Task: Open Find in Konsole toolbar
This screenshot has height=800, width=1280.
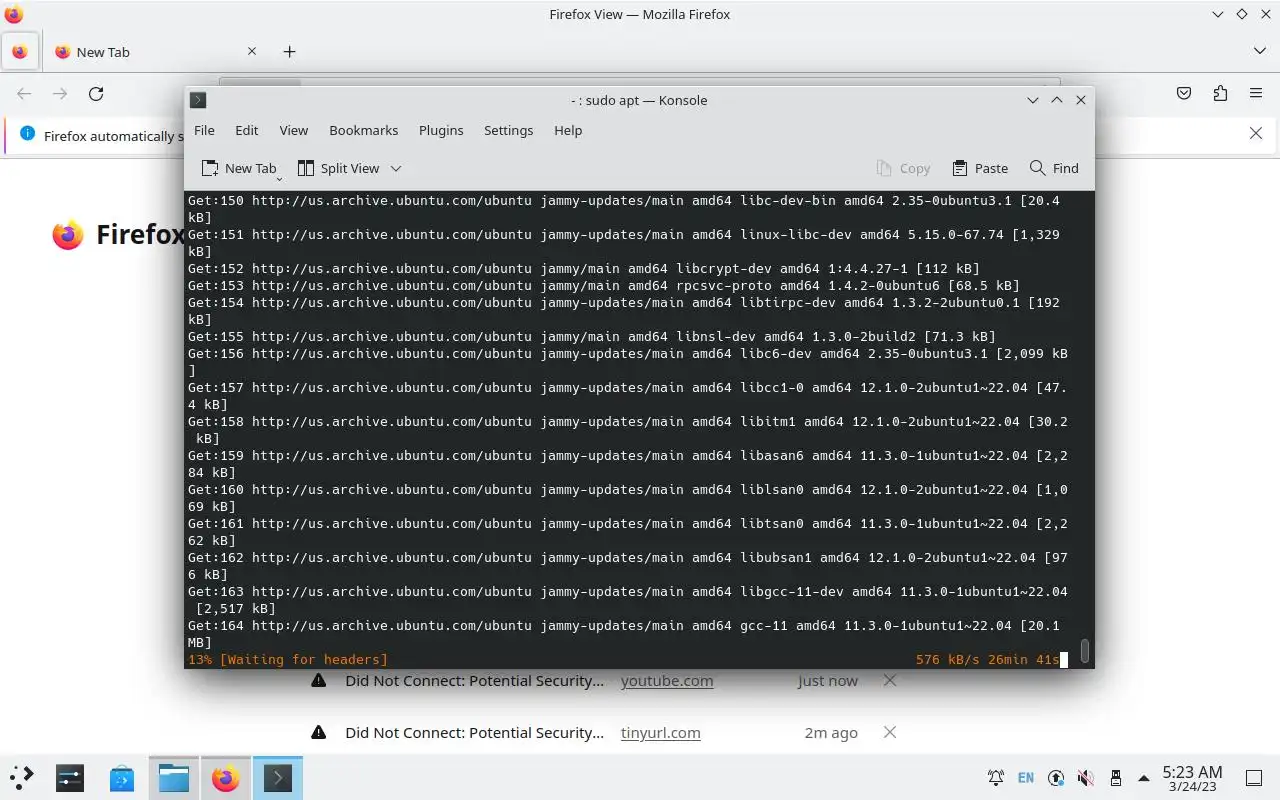Action: [1054, 168]
